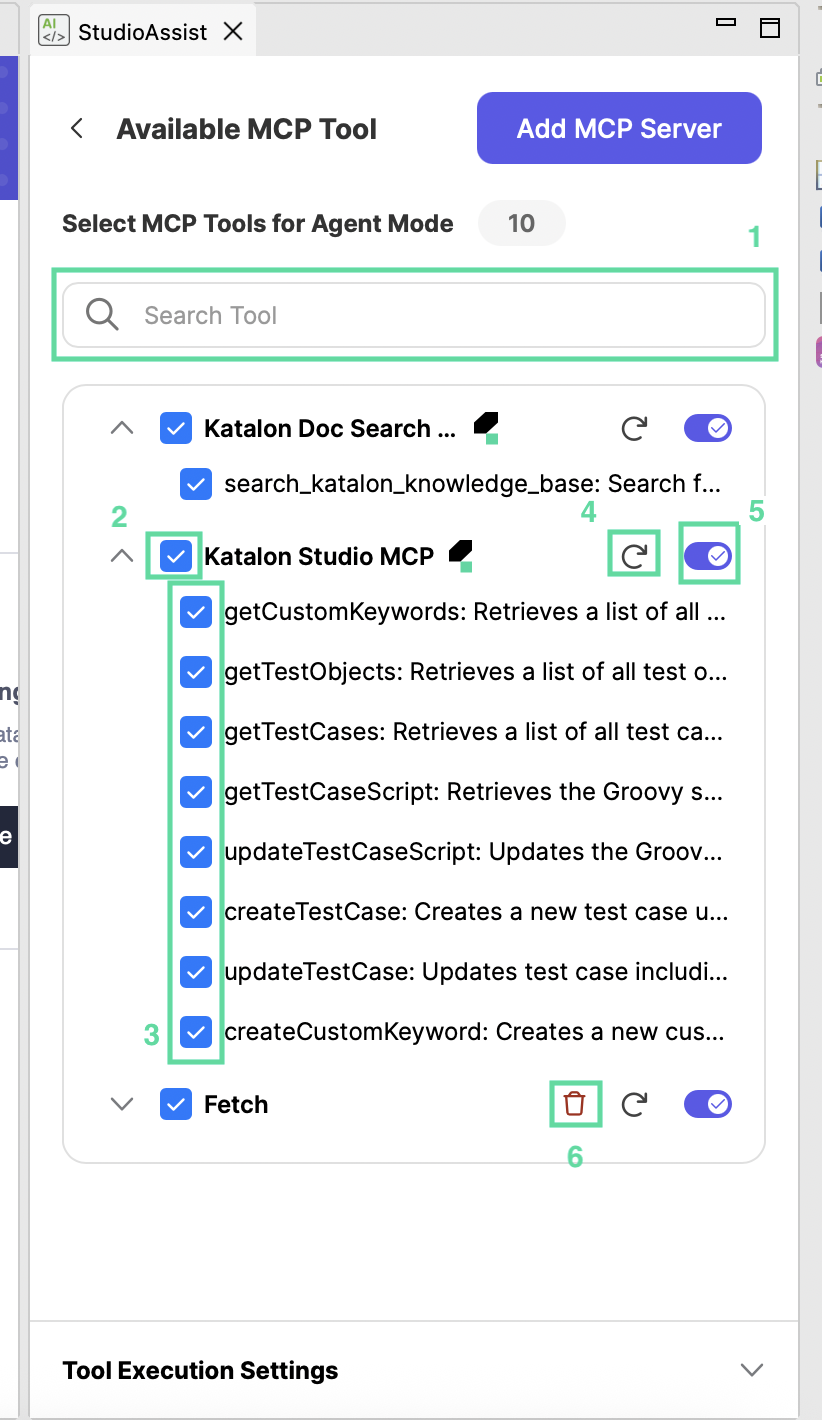Uncheck the search_katalon_knowledge_base tool
This screenshot has height=1420, width=822.
196,484
